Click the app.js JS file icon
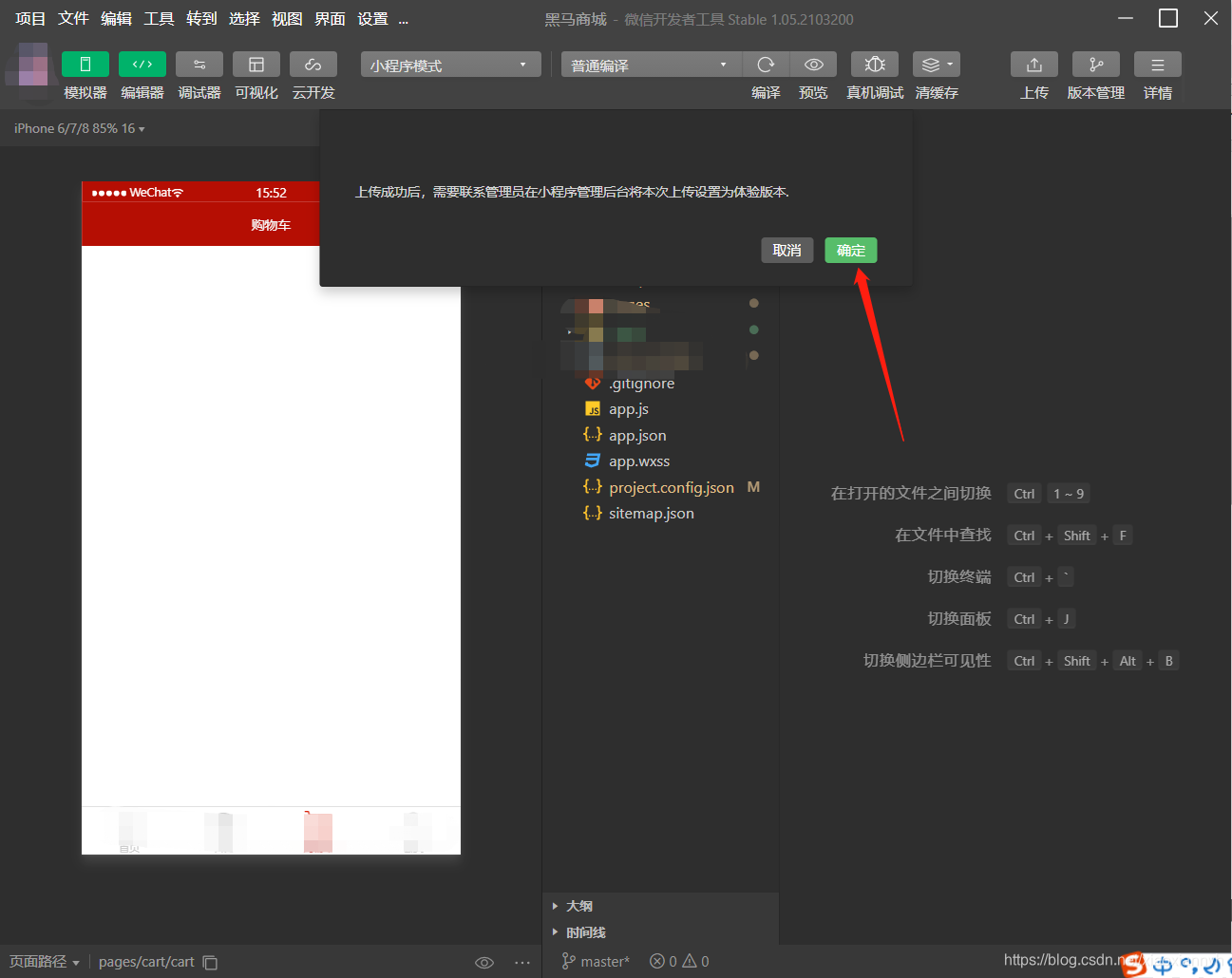This screenshot has height=978, width=1232. 593,409
